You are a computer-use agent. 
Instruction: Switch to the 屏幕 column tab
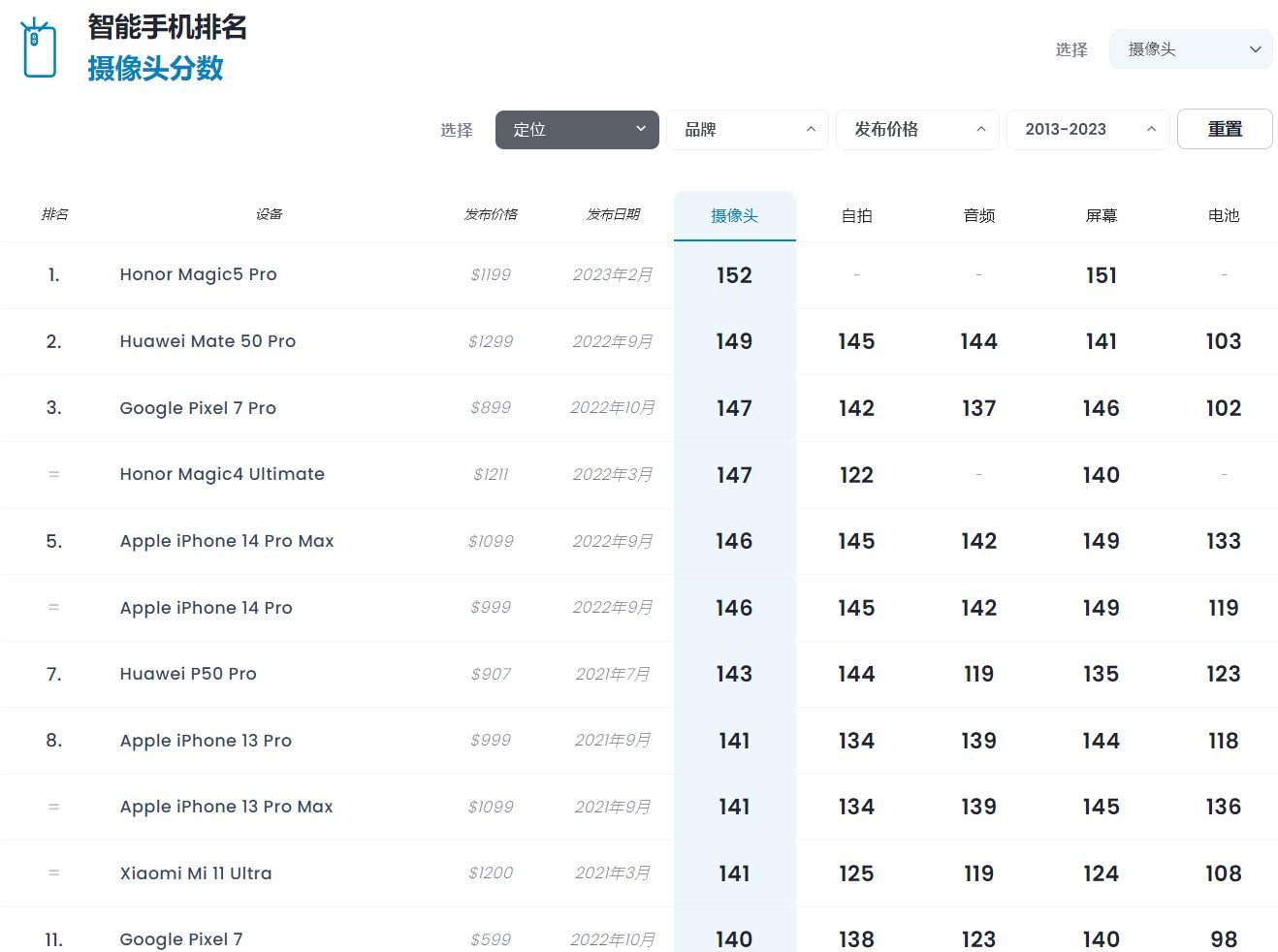pyautogui.click(x=1102, y=216)
